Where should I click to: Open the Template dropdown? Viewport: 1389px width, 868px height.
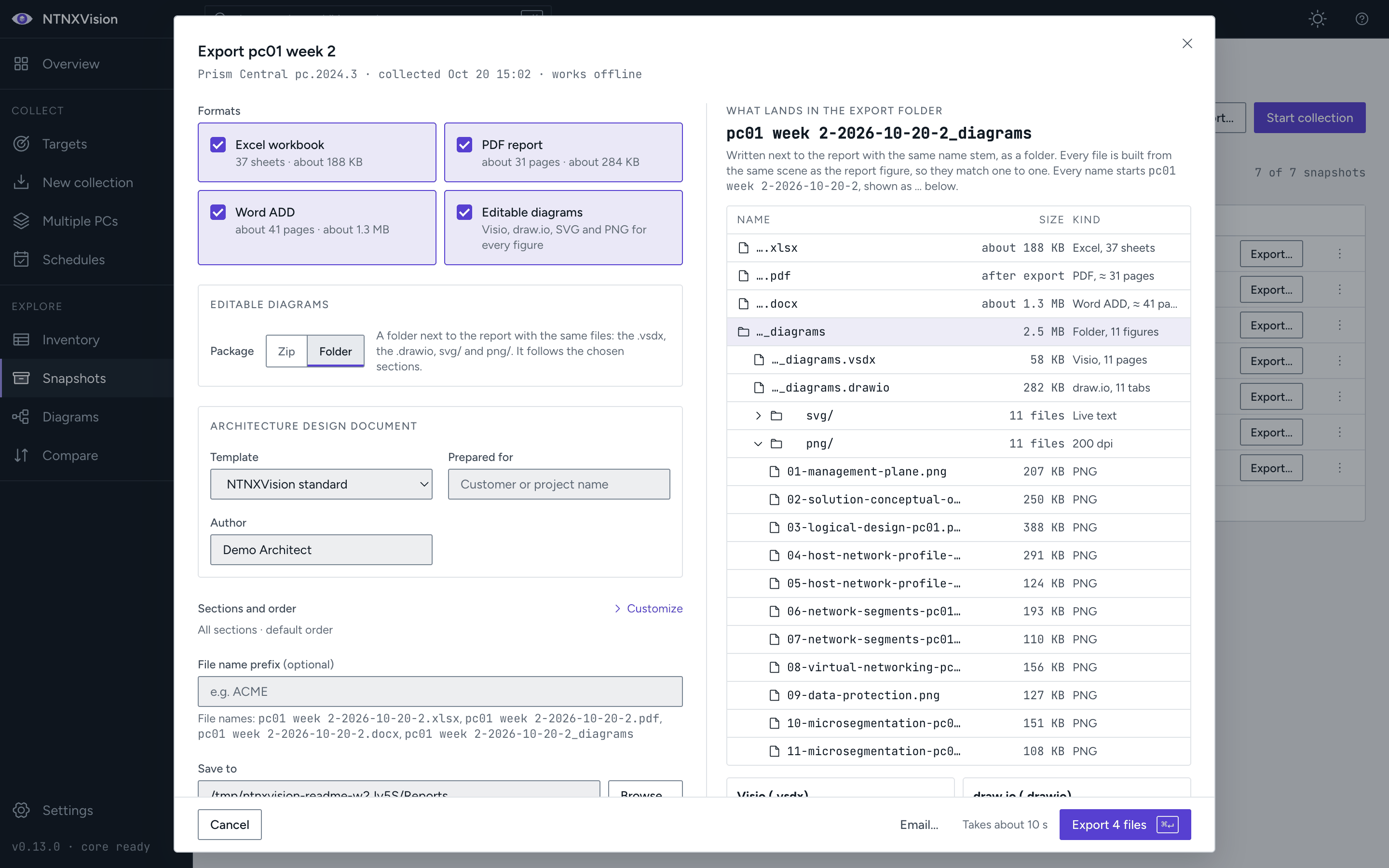point(321,484)
